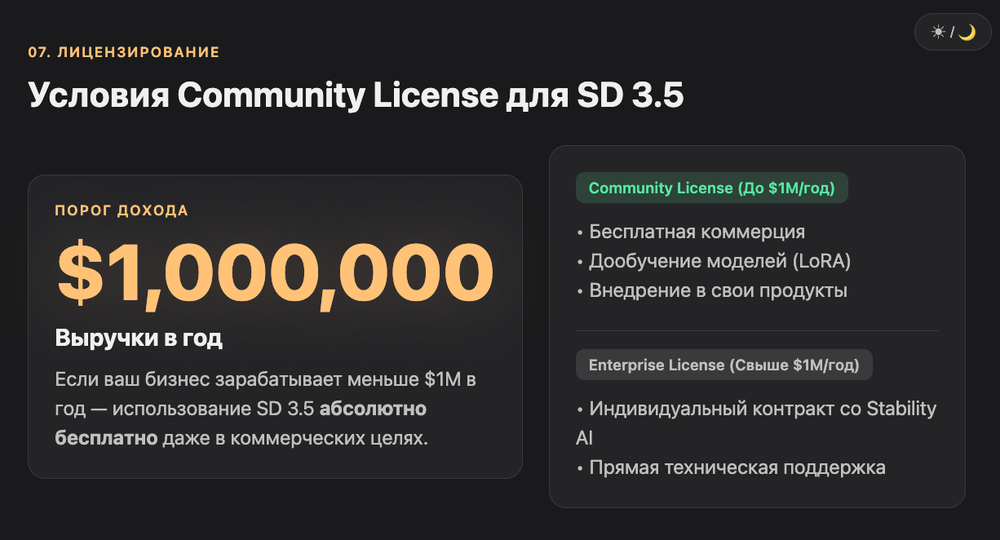
Task: Click the 'ПОРОГ ДОХОДА' label
Action: click(x=121, y=210)
